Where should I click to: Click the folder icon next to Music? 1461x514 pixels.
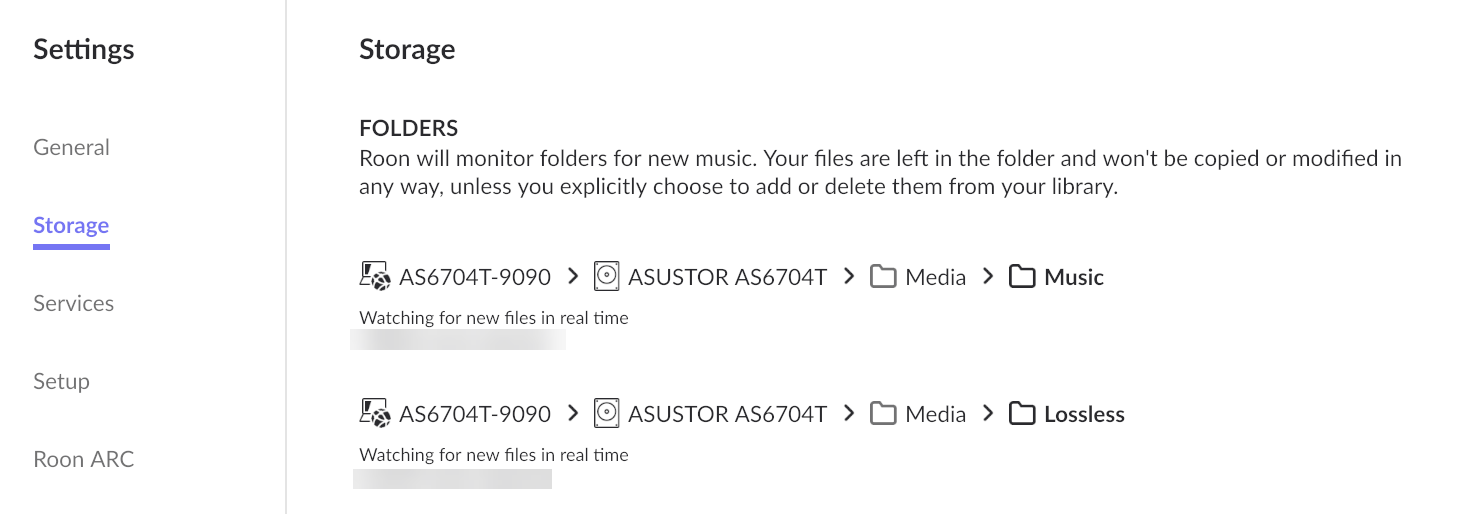(x=1021, y=277)
